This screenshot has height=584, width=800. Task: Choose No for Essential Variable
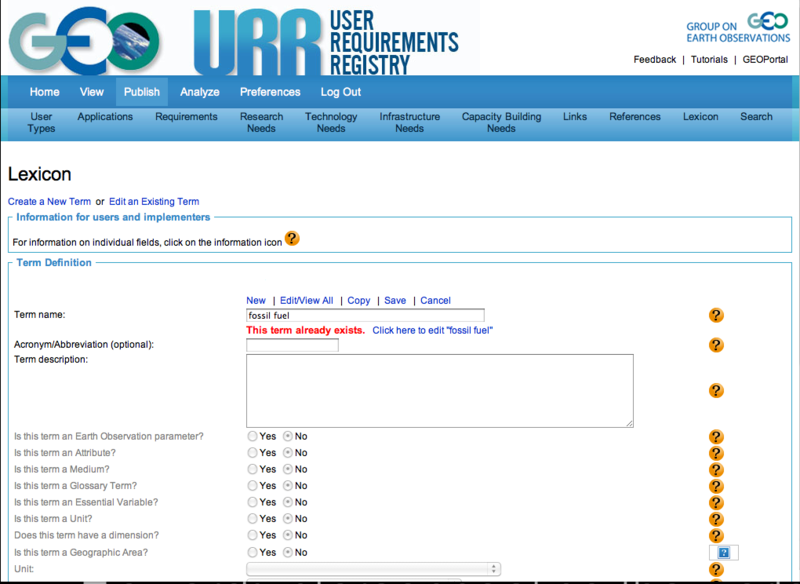click(x=288, y=502)
